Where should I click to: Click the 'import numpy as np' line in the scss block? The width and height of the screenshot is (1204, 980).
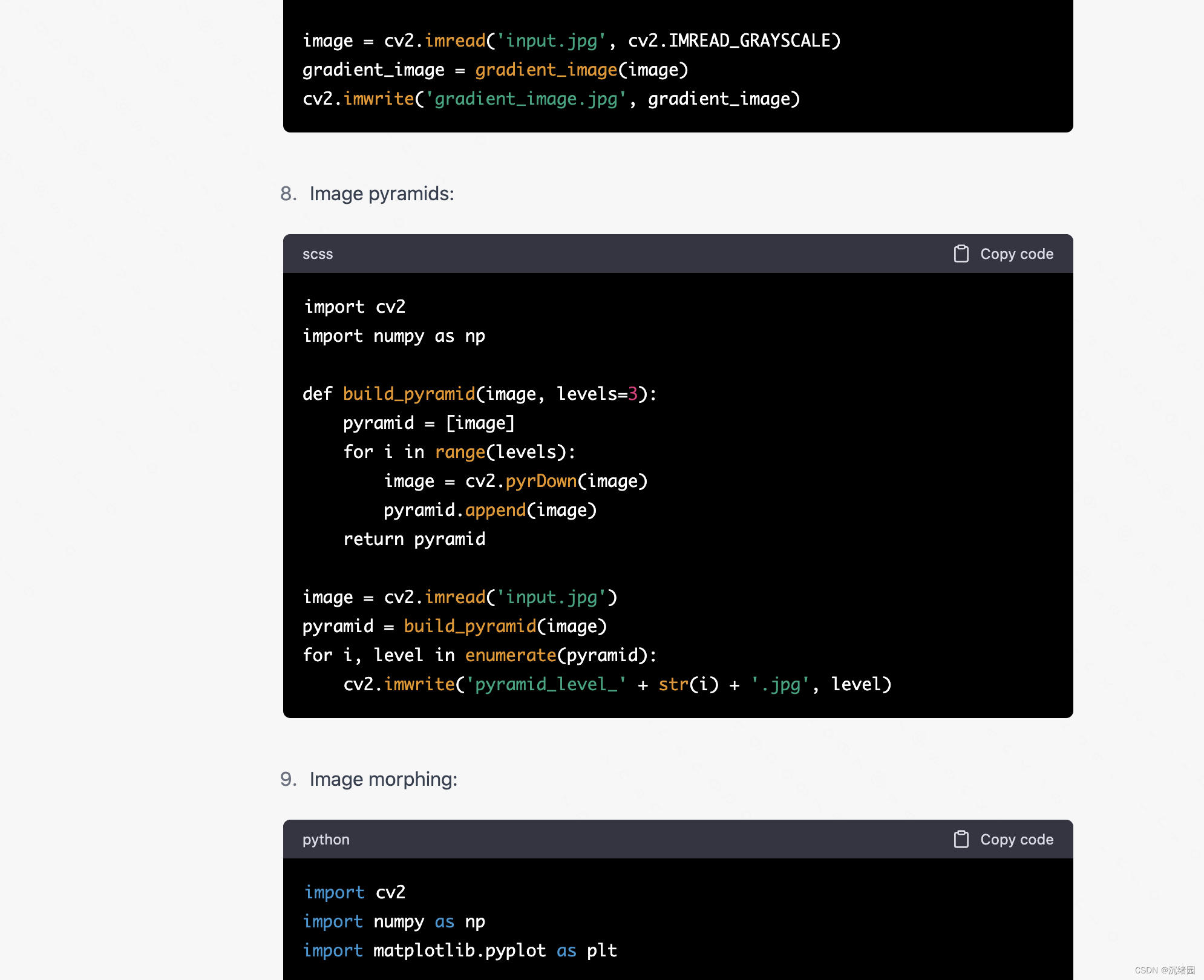(394, 336)
